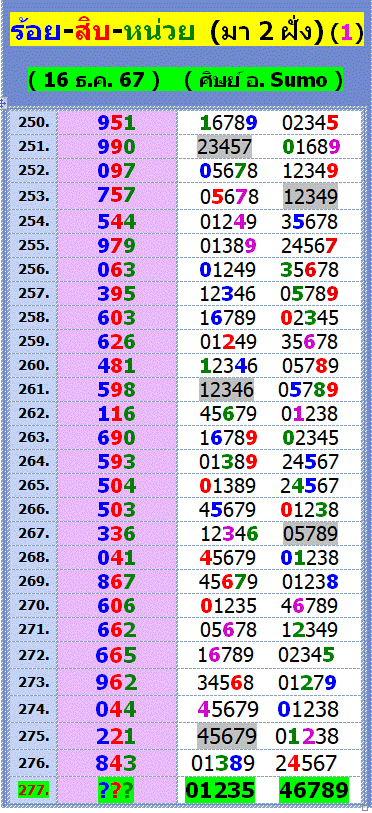Click the green row number 277.
Viewport: 372px width, 813px height.
34,790
